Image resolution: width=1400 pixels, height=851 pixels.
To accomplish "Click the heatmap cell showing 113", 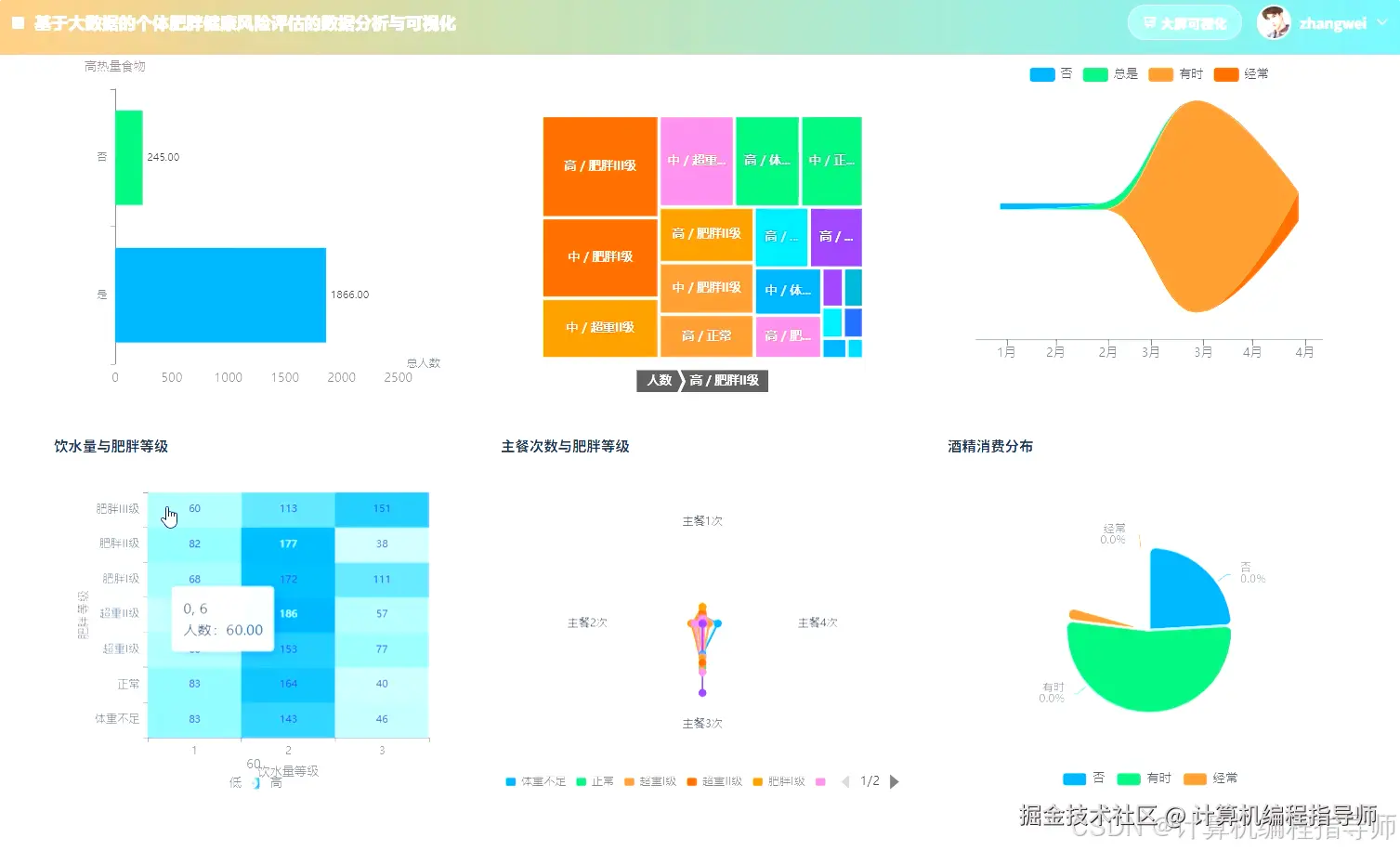I will click(x=288, y=509).
